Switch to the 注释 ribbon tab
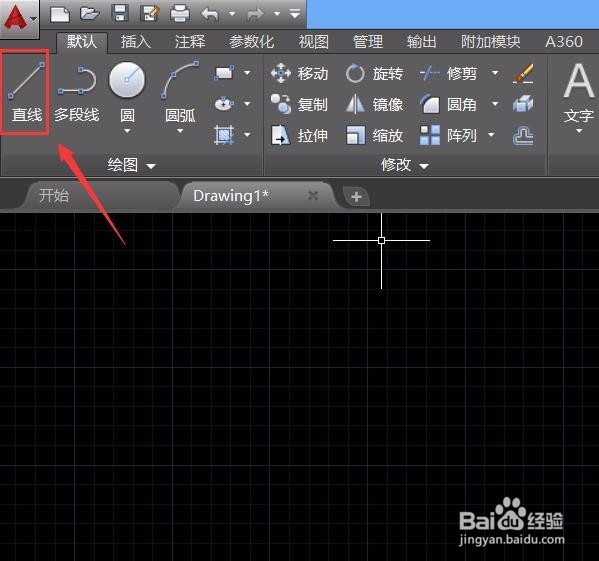Screen dimensions: 599x561 pyautogui.click(x=190, y=42)
